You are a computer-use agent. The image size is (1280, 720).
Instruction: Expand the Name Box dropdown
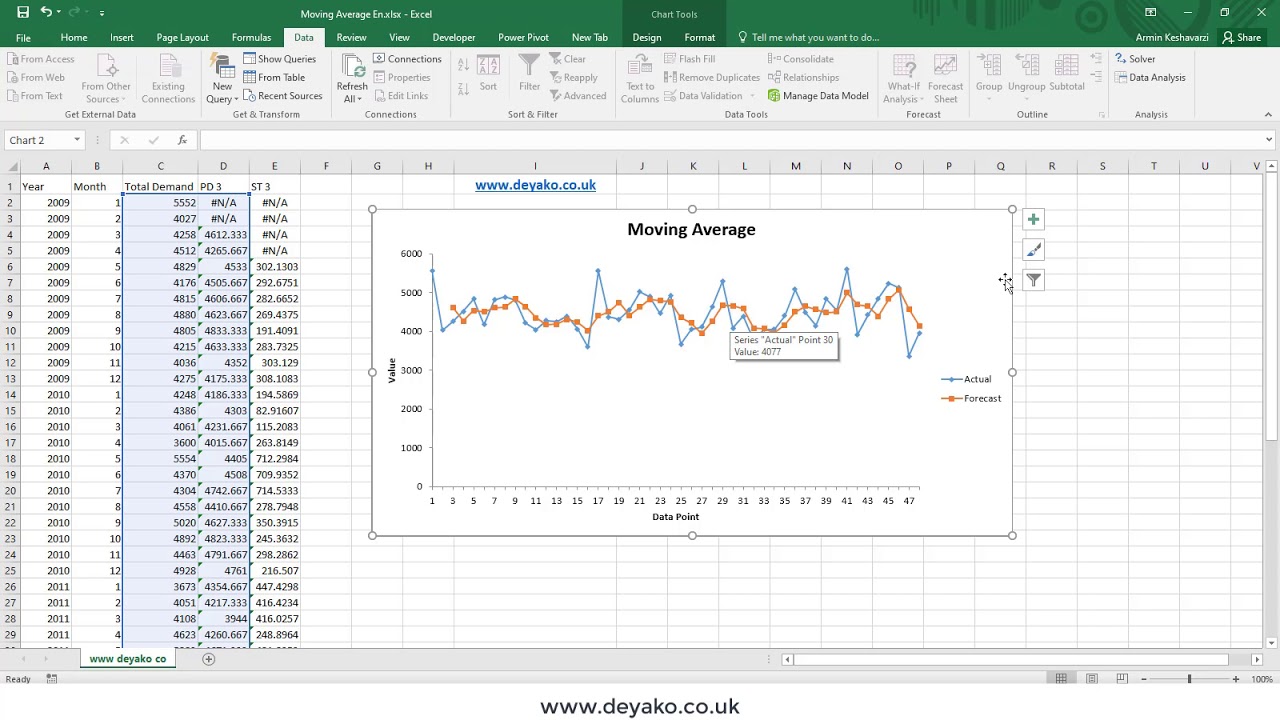(77, 140)
